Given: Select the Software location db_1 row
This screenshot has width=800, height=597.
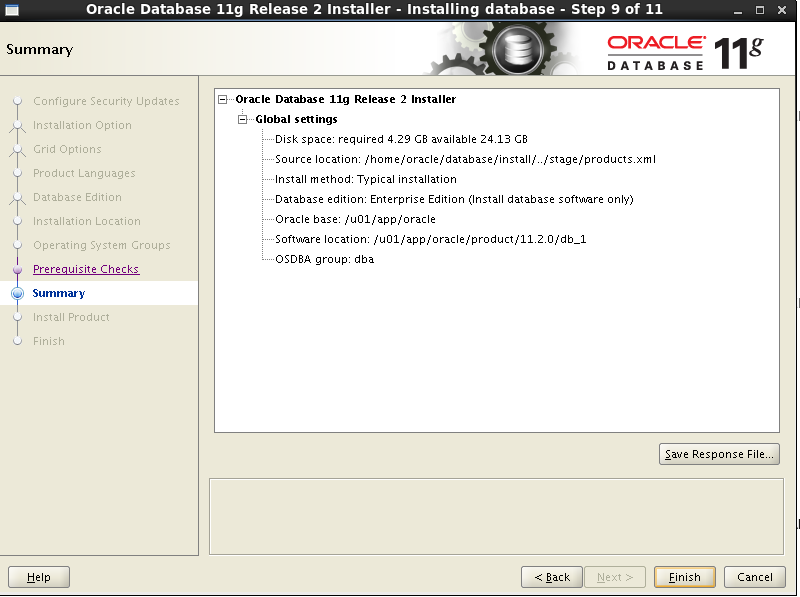Looking at the screenshot, I should 431,239.
